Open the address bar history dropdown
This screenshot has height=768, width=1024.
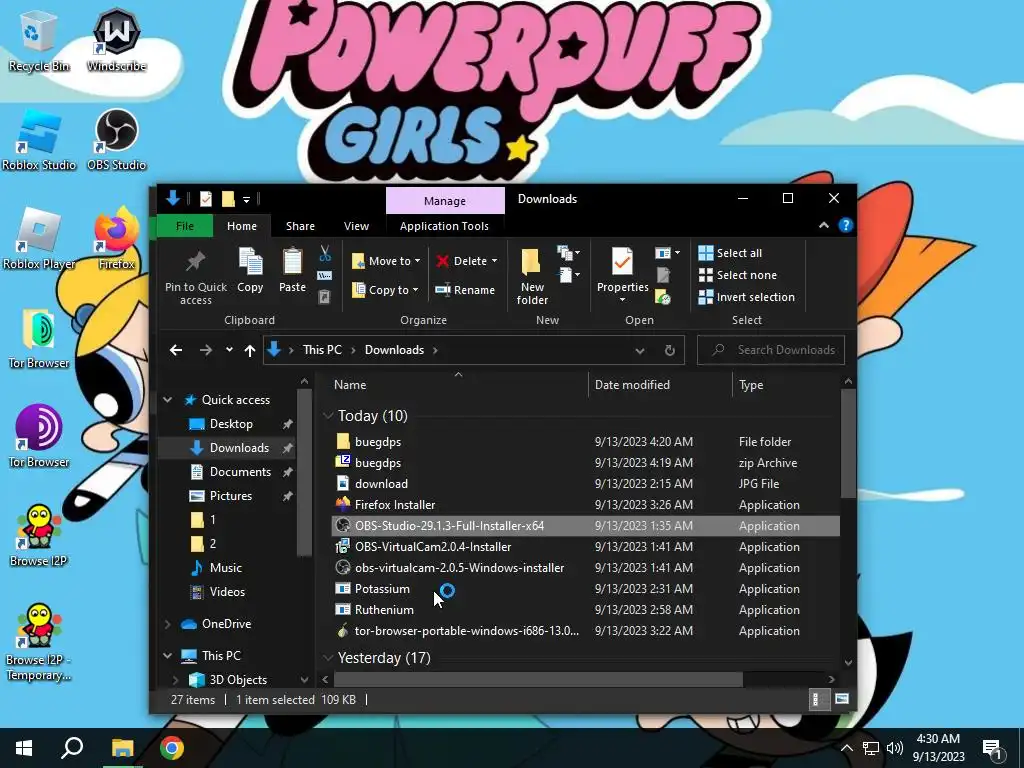click(x=640, y=351)
